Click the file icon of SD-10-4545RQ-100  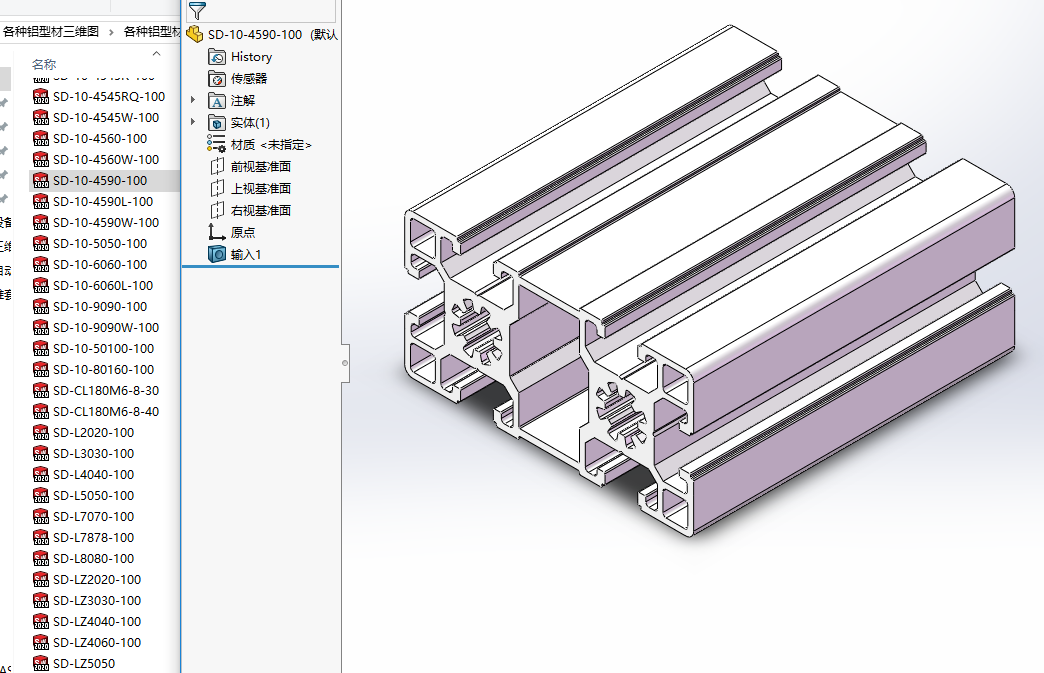click(41, 97)
